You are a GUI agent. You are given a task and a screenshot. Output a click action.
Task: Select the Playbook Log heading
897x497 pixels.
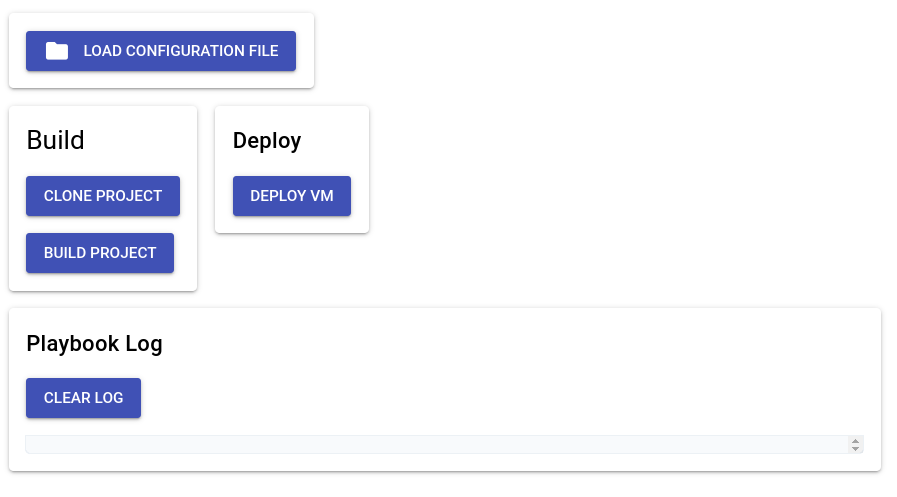coord(94,344)
